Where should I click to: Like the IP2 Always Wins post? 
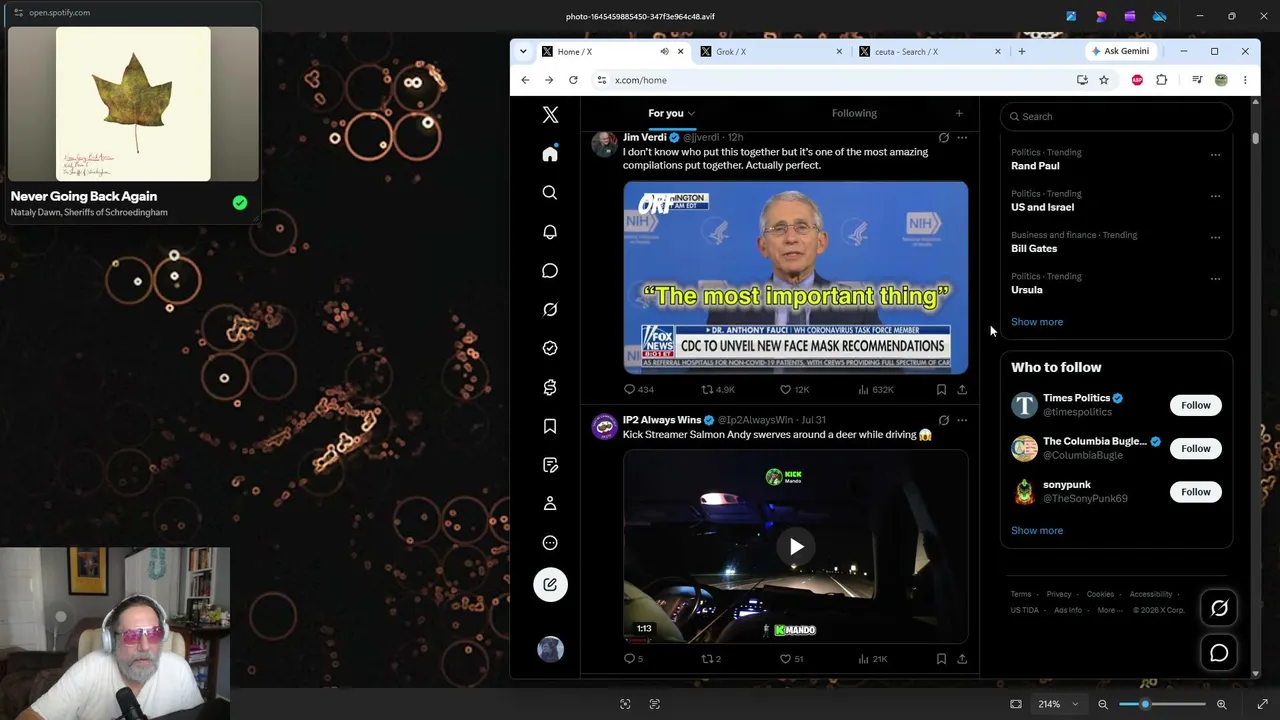791,658
